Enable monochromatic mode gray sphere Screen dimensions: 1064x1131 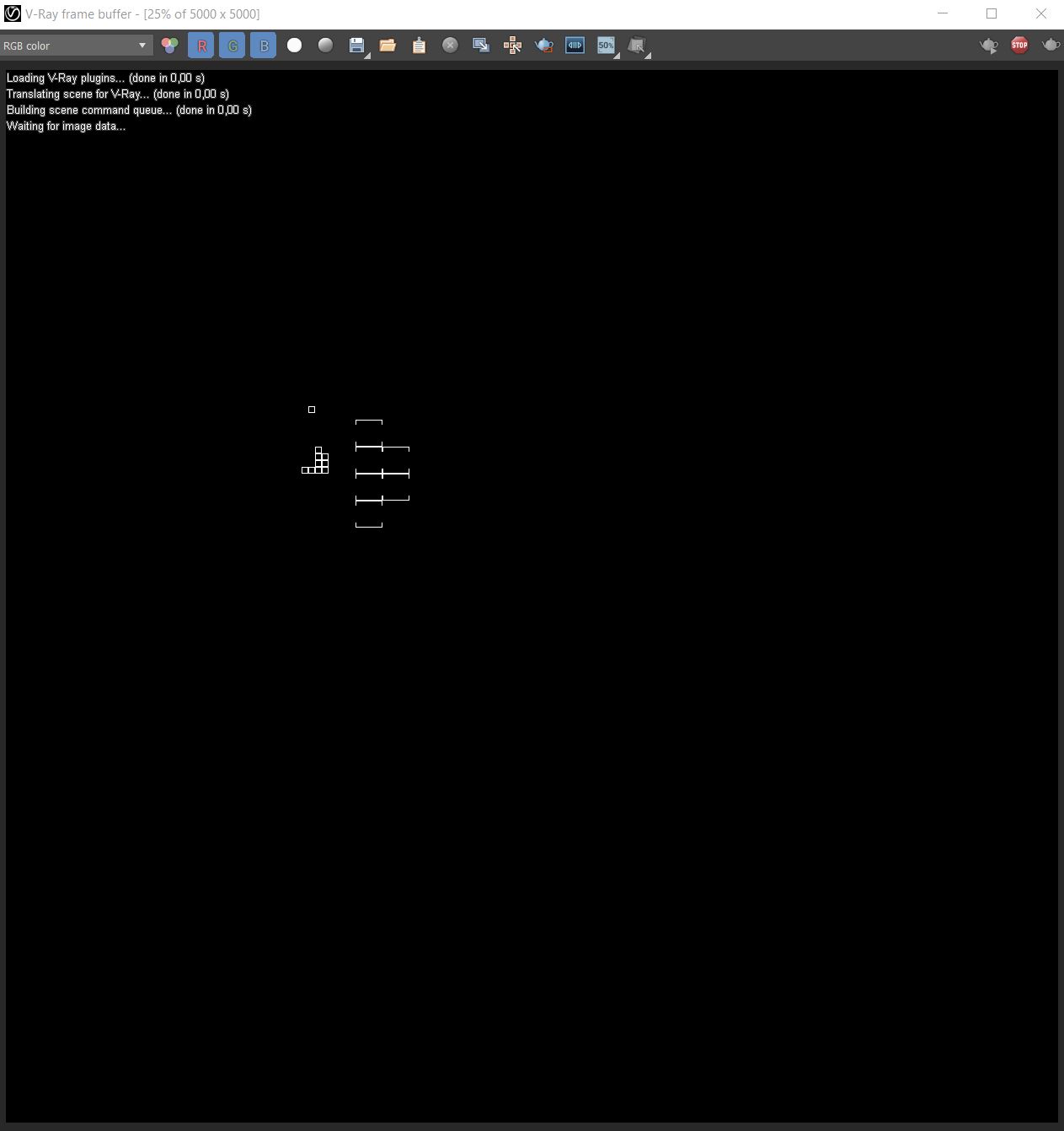click(325, 46)
